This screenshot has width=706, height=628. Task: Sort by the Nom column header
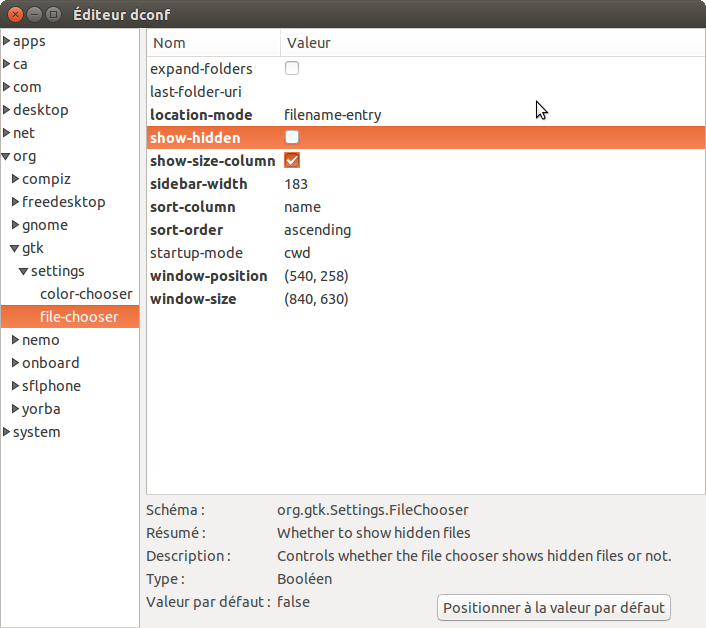coord(213,43)
